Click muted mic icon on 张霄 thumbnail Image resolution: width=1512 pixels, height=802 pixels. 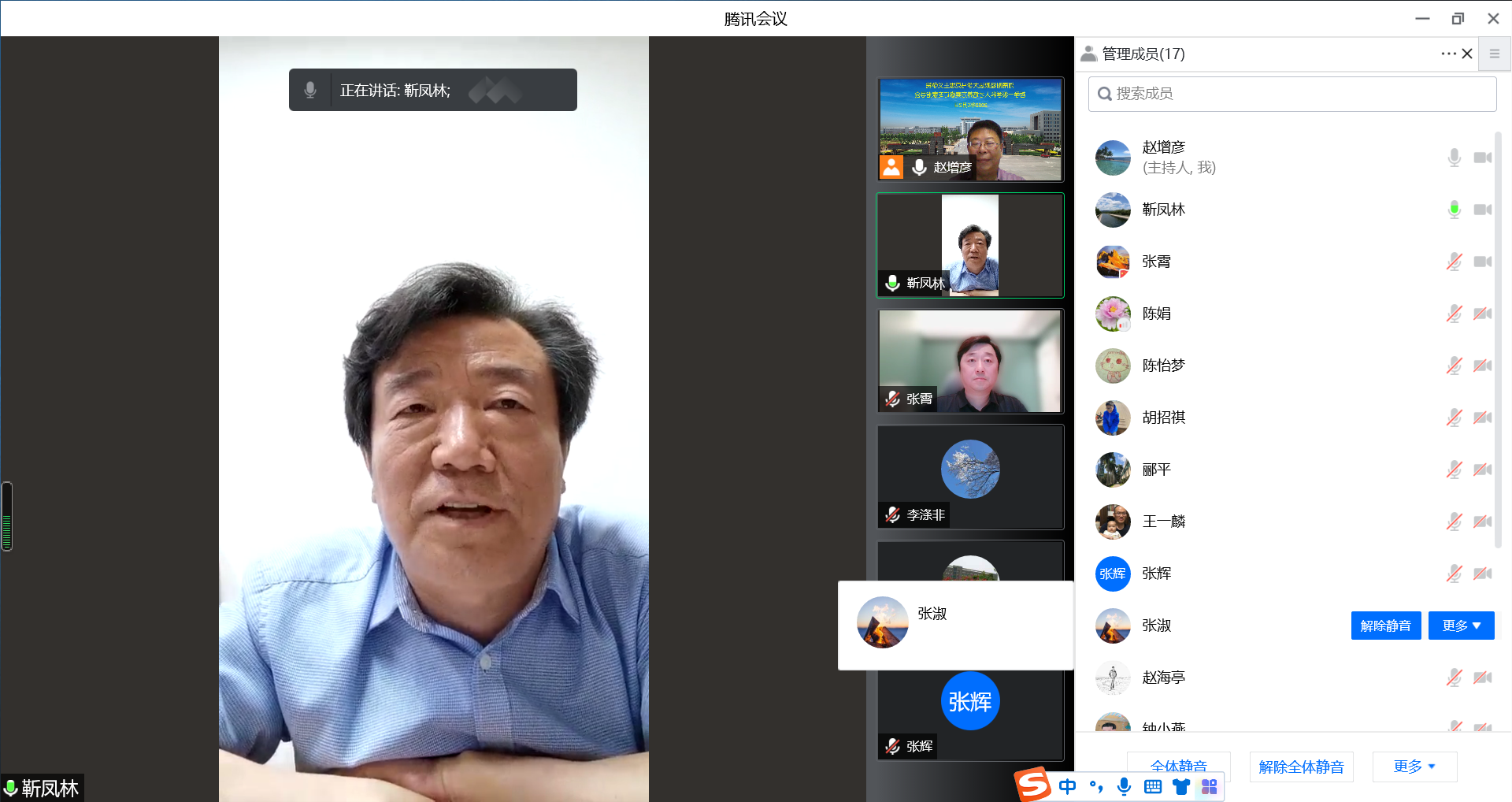892,399
